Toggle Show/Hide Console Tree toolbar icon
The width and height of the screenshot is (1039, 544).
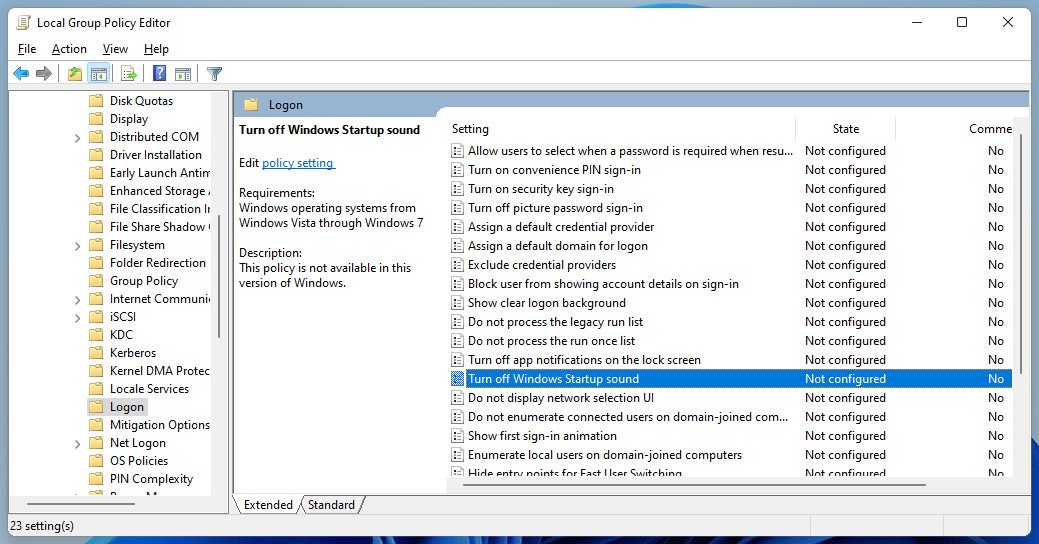pos(99,74)
